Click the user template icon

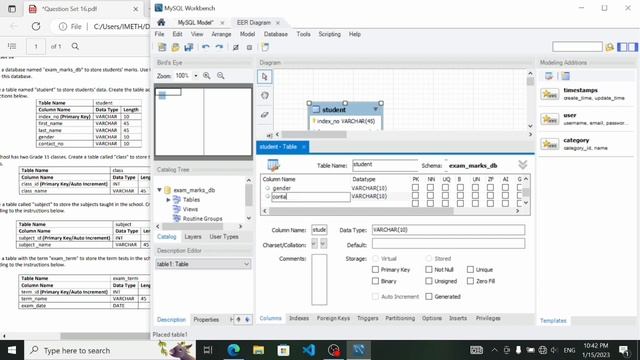(x=549, y=119)
